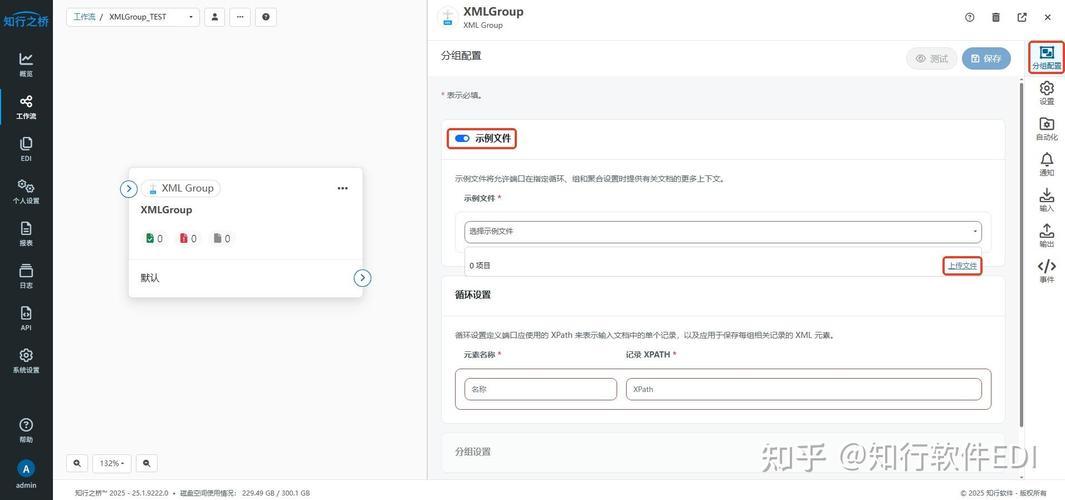
Task: Click the 默认 output label
Action: point(150,278)
